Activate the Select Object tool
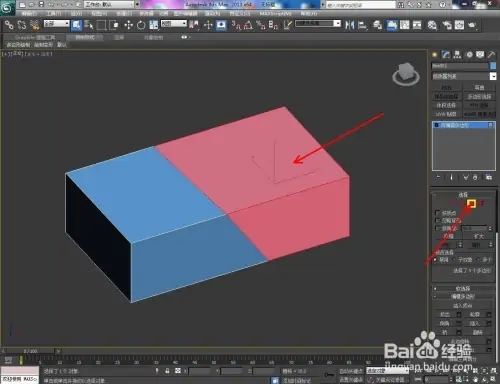500x384 pixels. [x=76, y=25]
